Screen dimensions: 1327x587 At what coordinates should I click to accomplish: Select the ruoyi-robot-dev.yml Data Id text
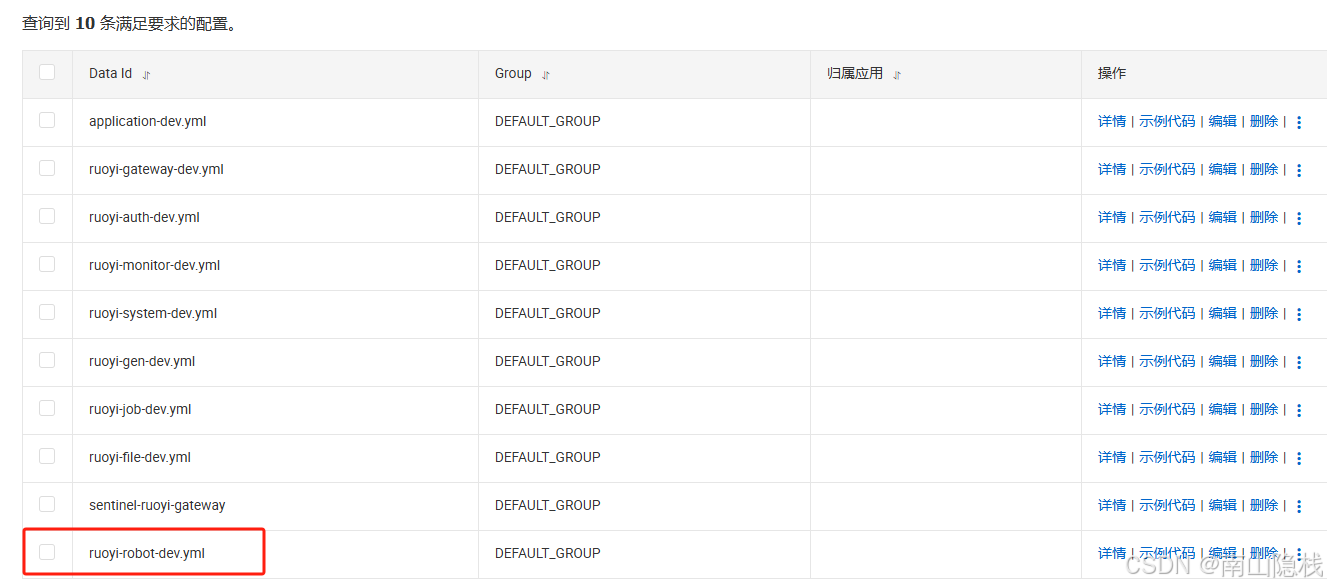pyautogui.click(x=147, y=553)
